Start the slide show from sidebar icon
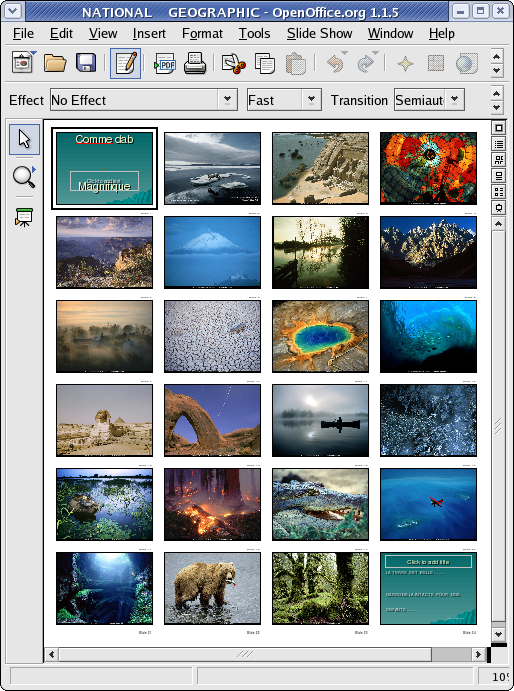514x691 pixels. click(x=24, y=217)
